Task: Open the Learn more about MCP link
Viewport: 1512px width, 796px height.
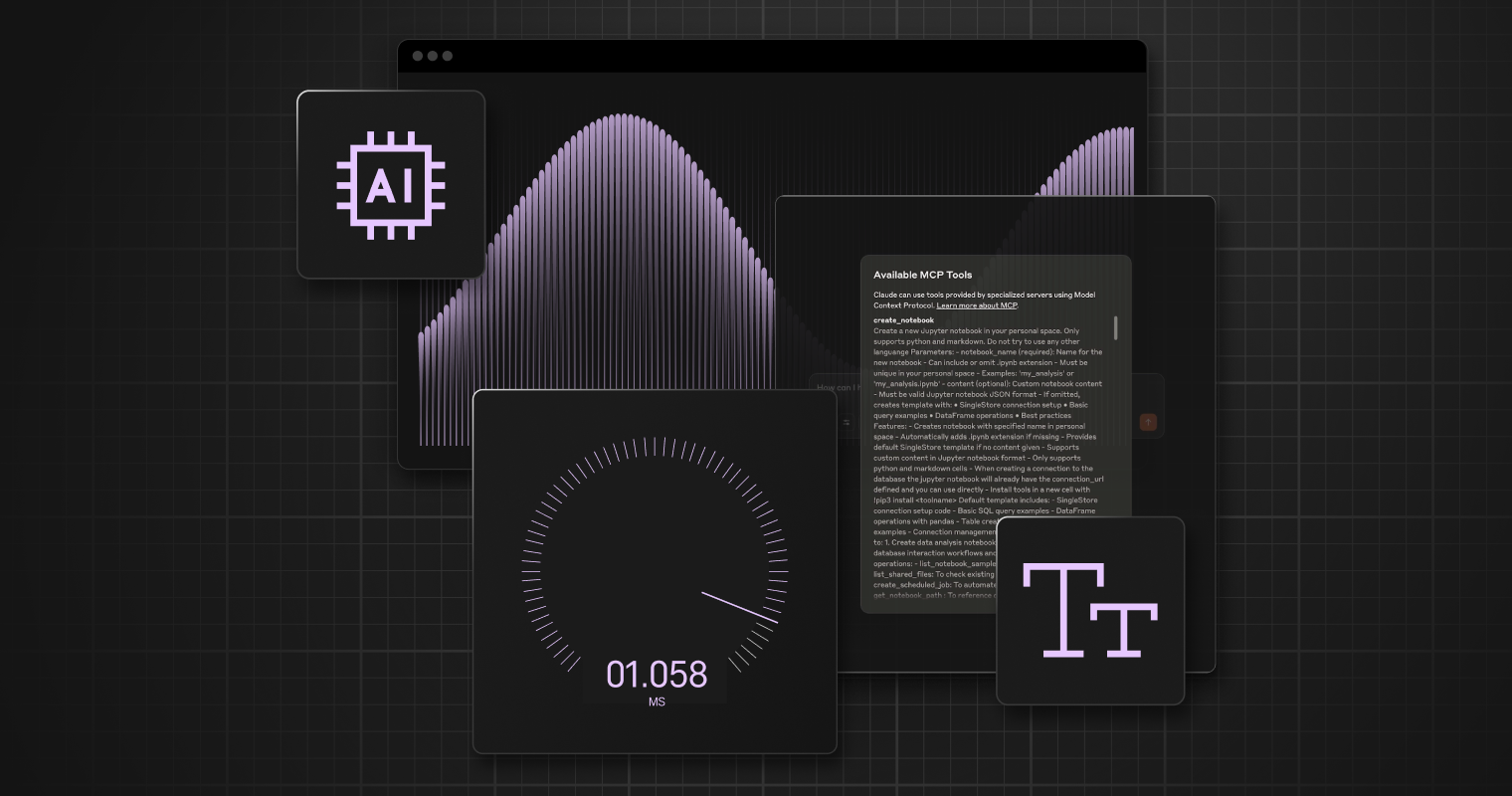Action: (x=976, y=305)
